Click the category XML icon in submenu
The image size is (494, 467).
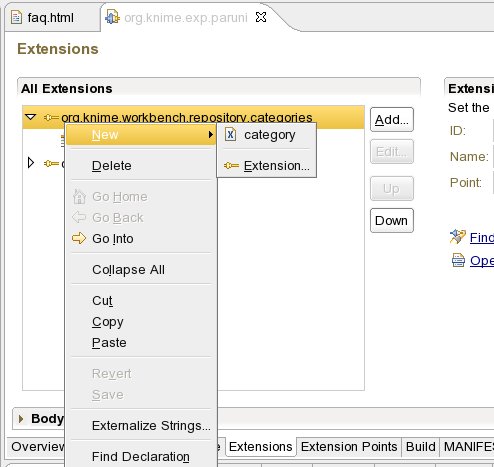230,135
